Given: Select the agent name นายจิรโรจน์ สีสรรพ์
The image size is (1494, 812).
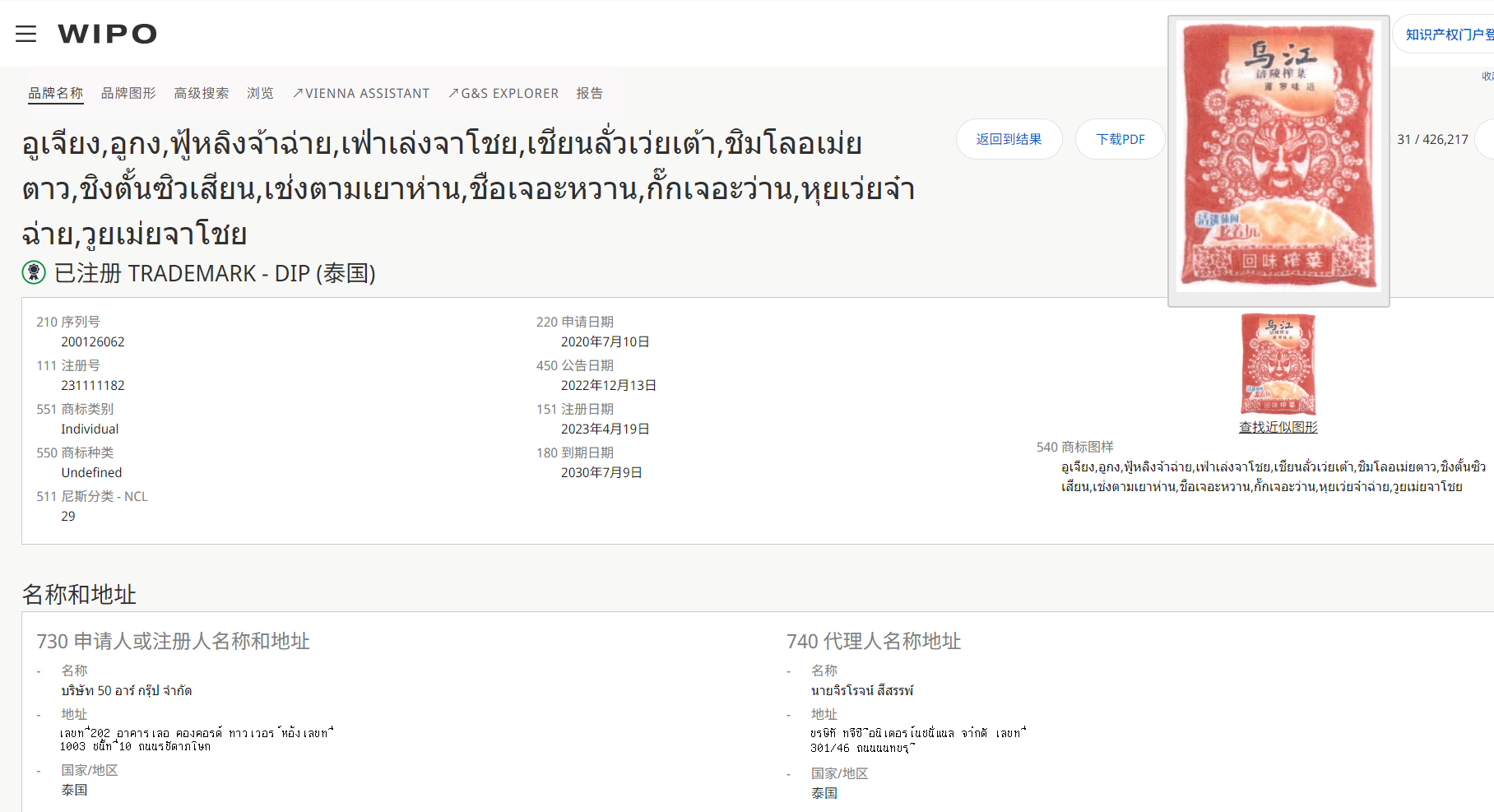Looking at the screenshot, I should tap(862, 690).
